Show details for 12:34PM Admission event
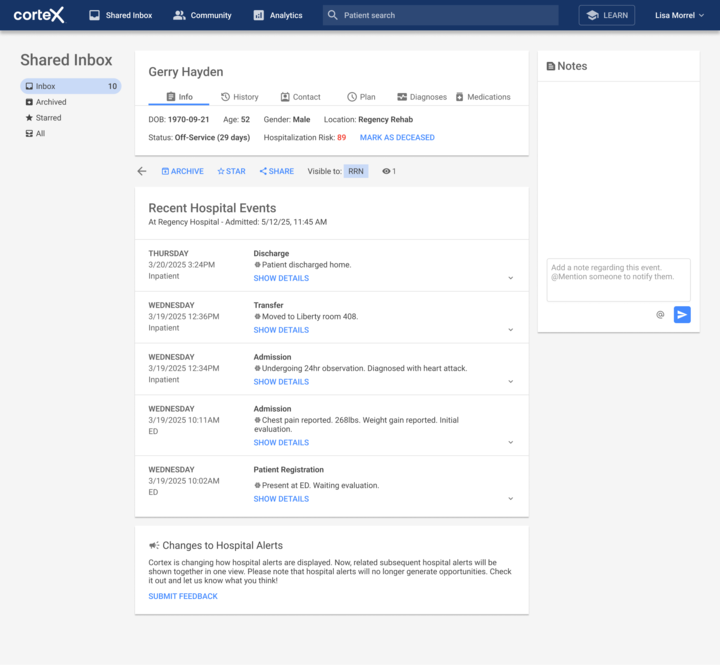This screenshot has width=720, height=665. (x=281, y=382)
